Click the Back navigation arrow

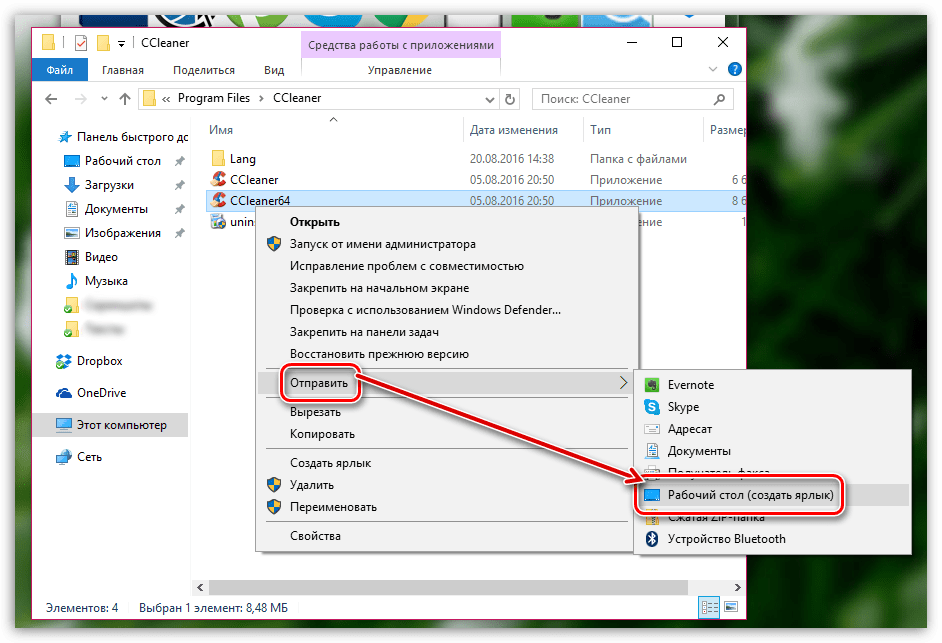51,99
